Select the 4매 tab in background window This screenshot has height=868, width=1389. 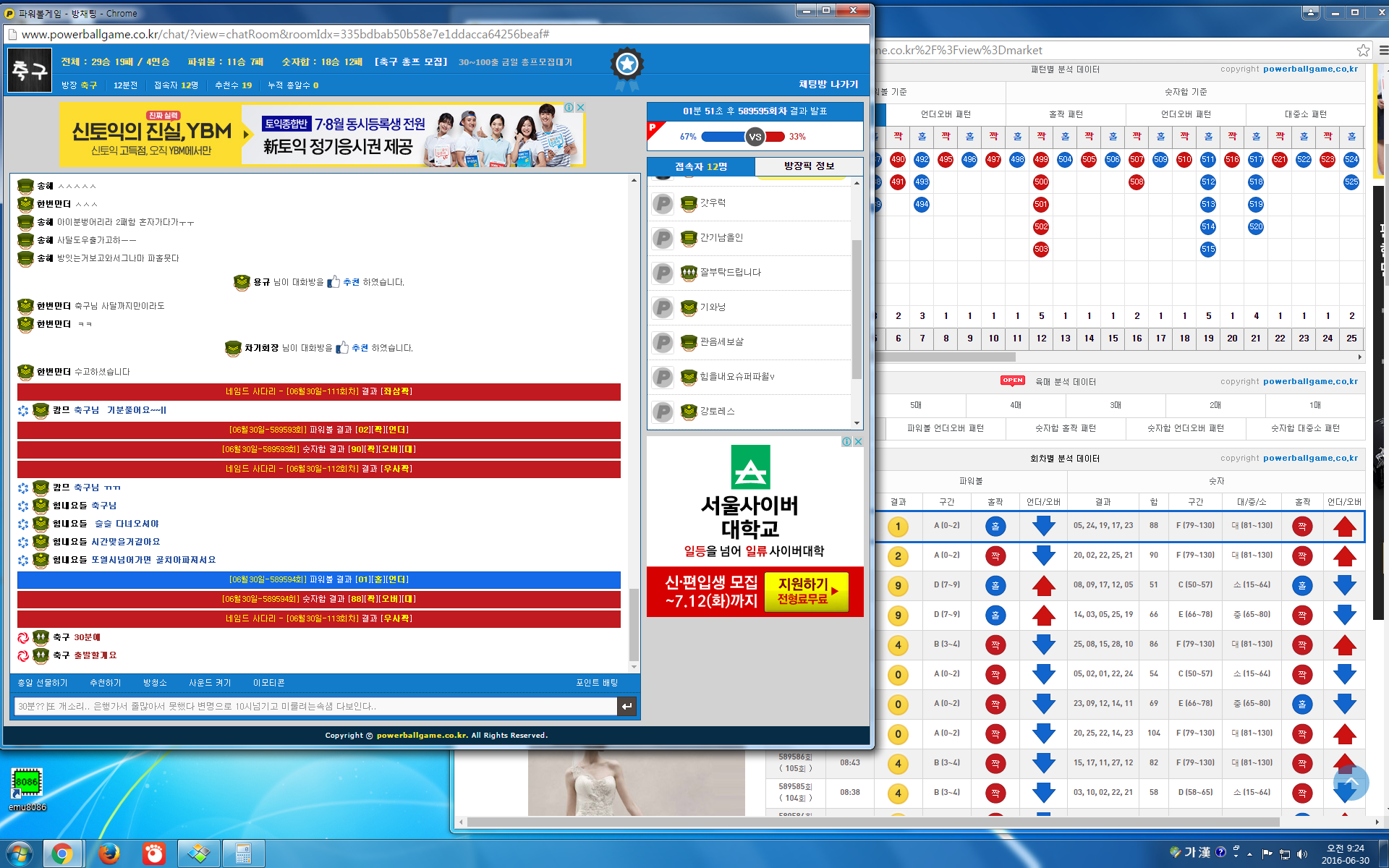(1016, 405)
